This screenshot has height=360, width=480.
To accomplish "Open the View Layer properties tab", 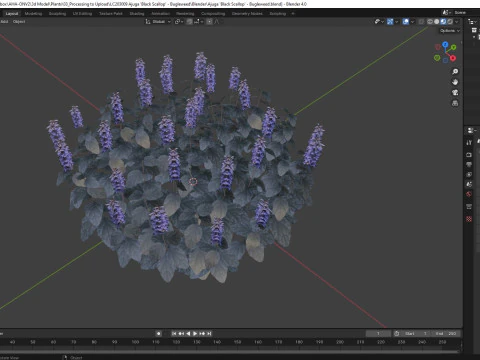I will [x=469, y=174].
